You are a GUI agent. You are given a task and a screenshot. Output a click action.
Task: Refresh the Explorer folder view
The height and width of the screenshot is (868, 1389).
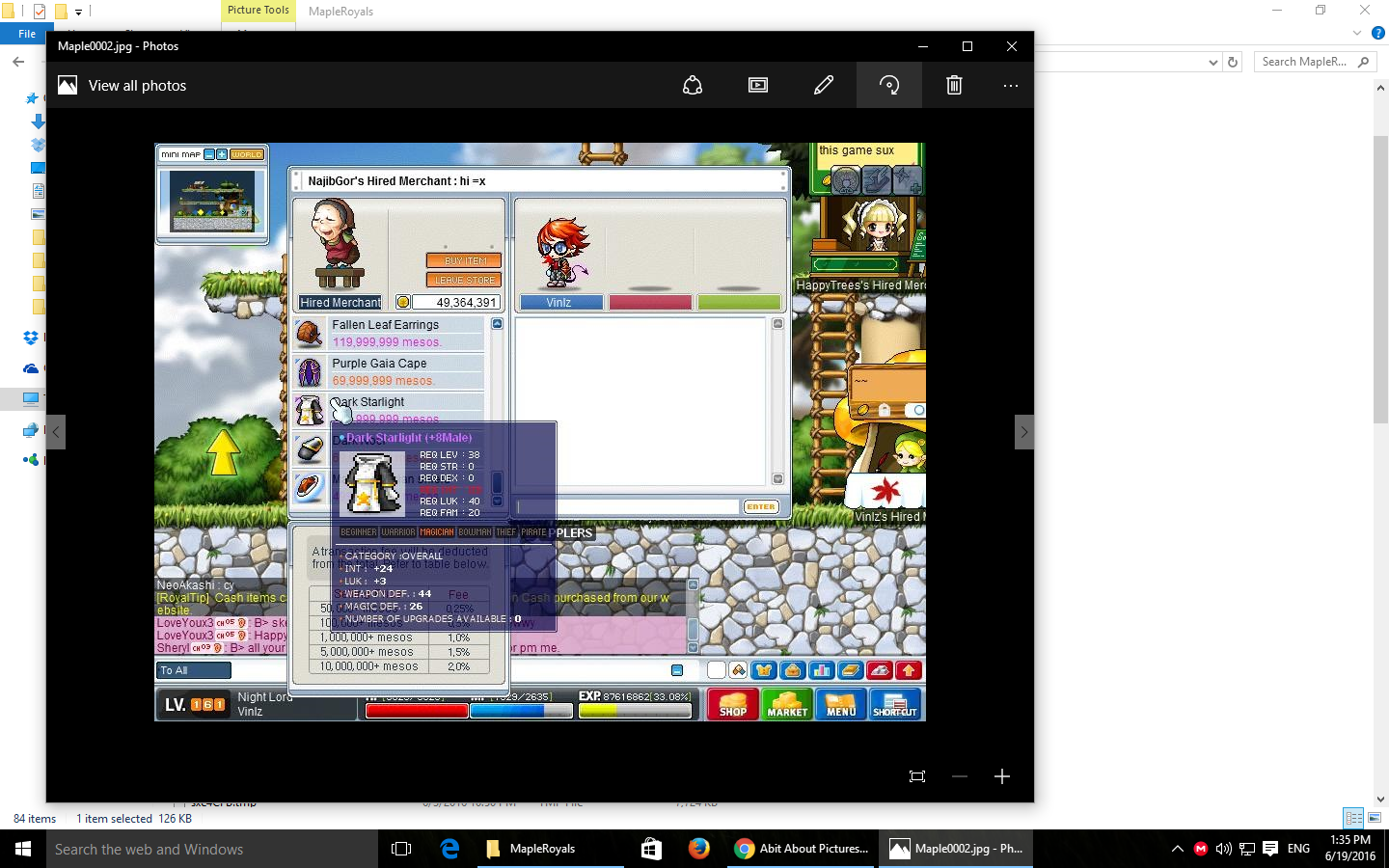click(x=1233, y=62)
